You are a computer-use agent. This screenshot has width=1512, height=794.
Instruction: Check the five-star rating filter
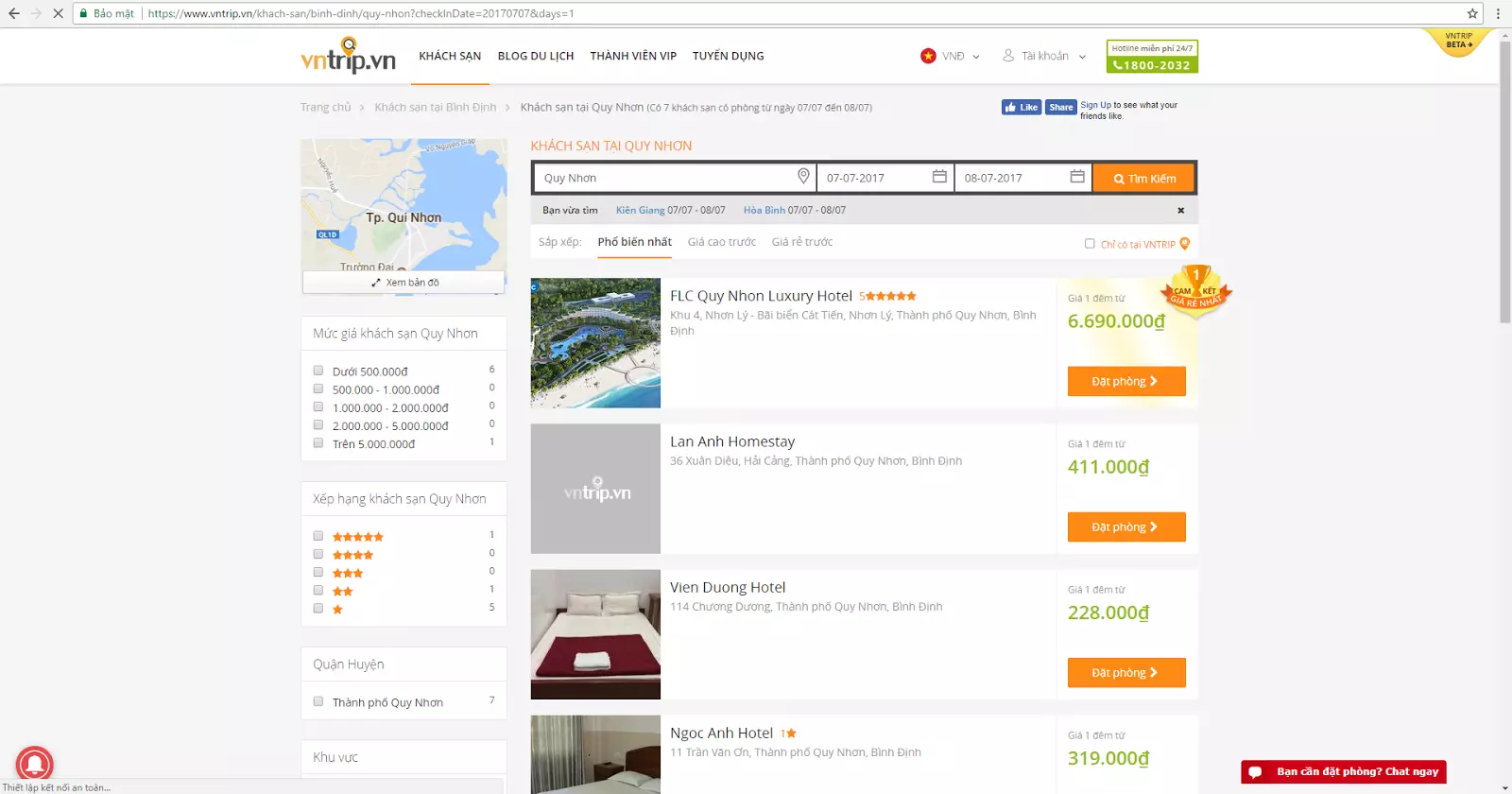pyautogui.click(x=318, y=536)
